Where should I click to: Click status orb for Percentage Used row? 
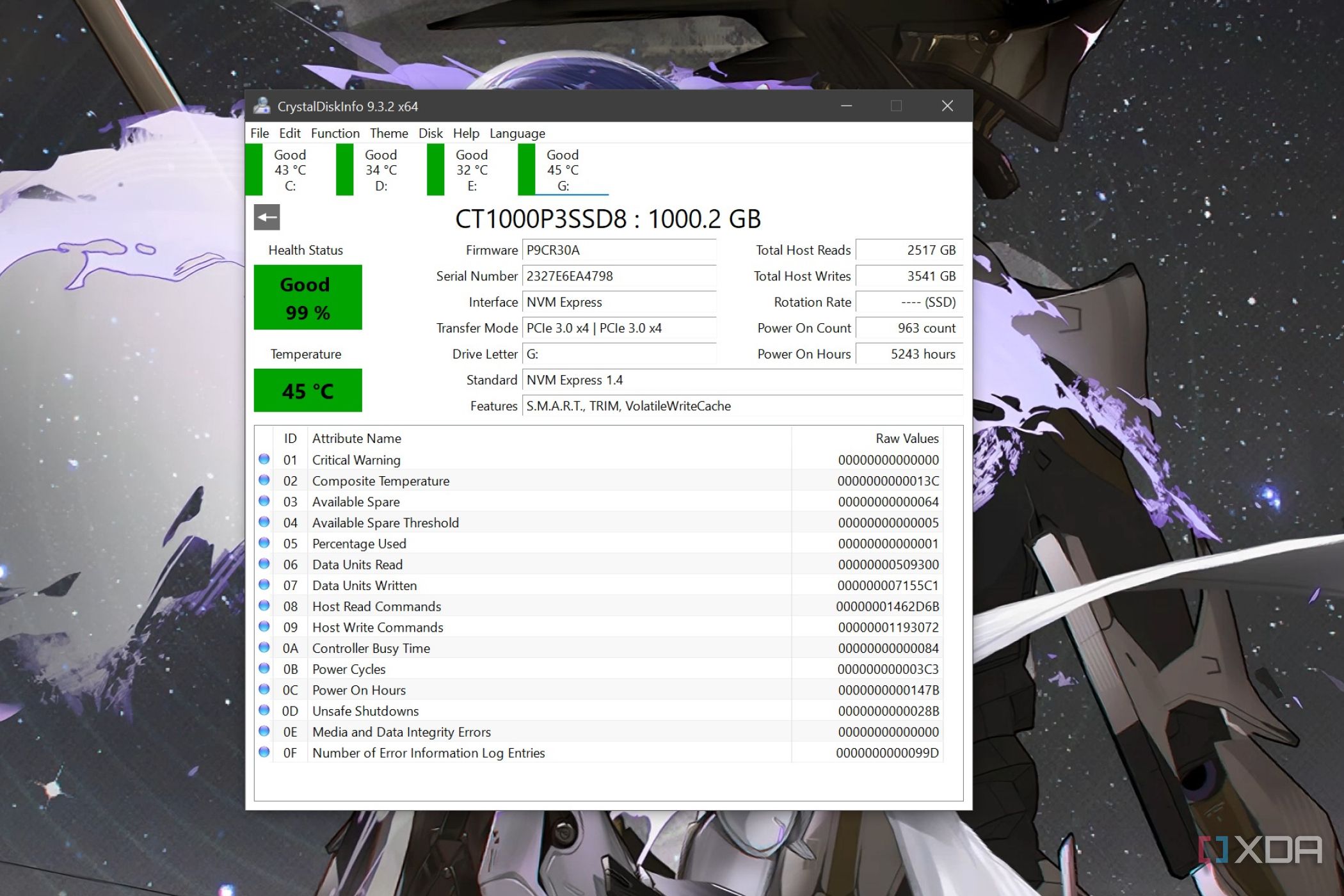click(x=264, y=543)
